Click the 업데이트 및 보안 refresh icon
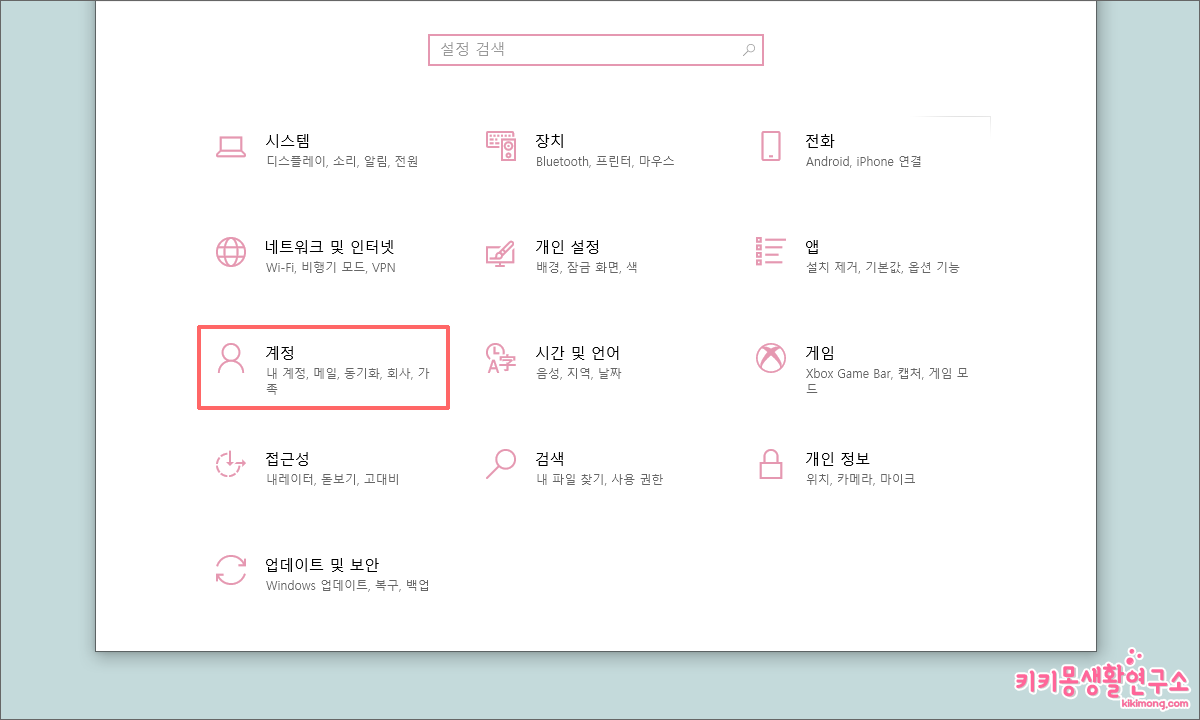 coord(231,569)
